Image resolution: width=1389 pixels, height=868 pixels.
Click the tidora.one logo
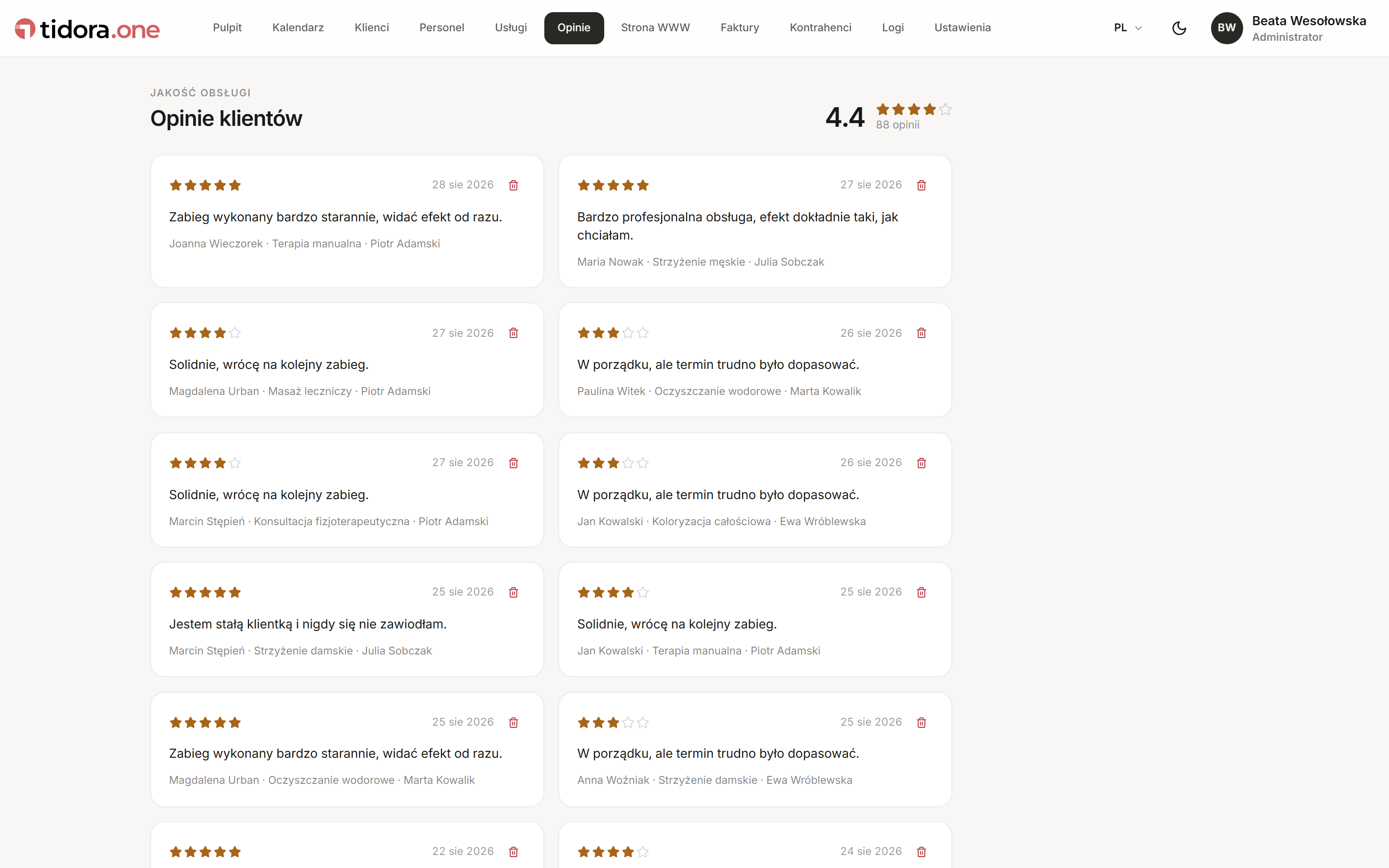[87, 28]
